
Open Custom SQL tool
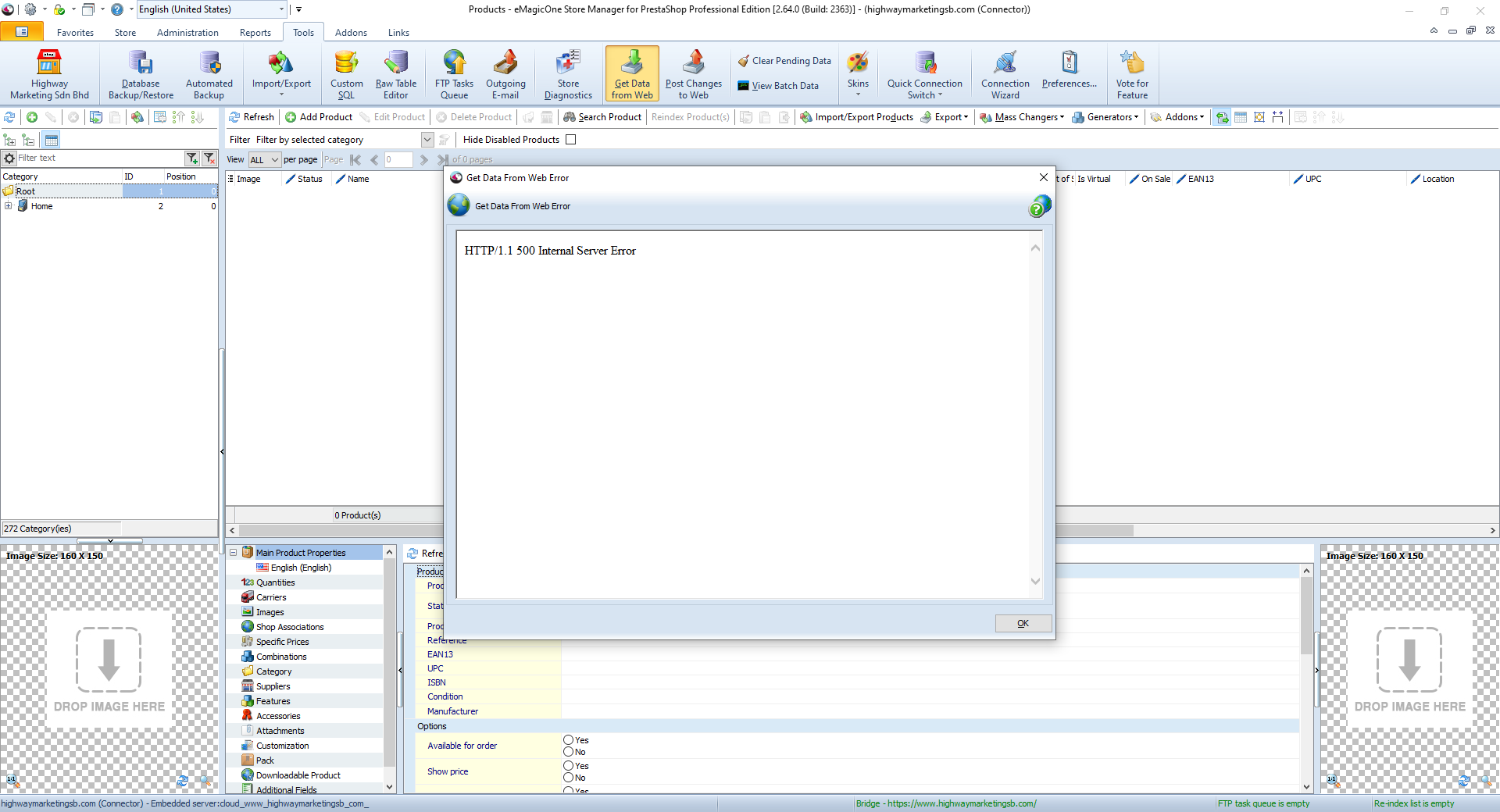[x=346, y=74]
